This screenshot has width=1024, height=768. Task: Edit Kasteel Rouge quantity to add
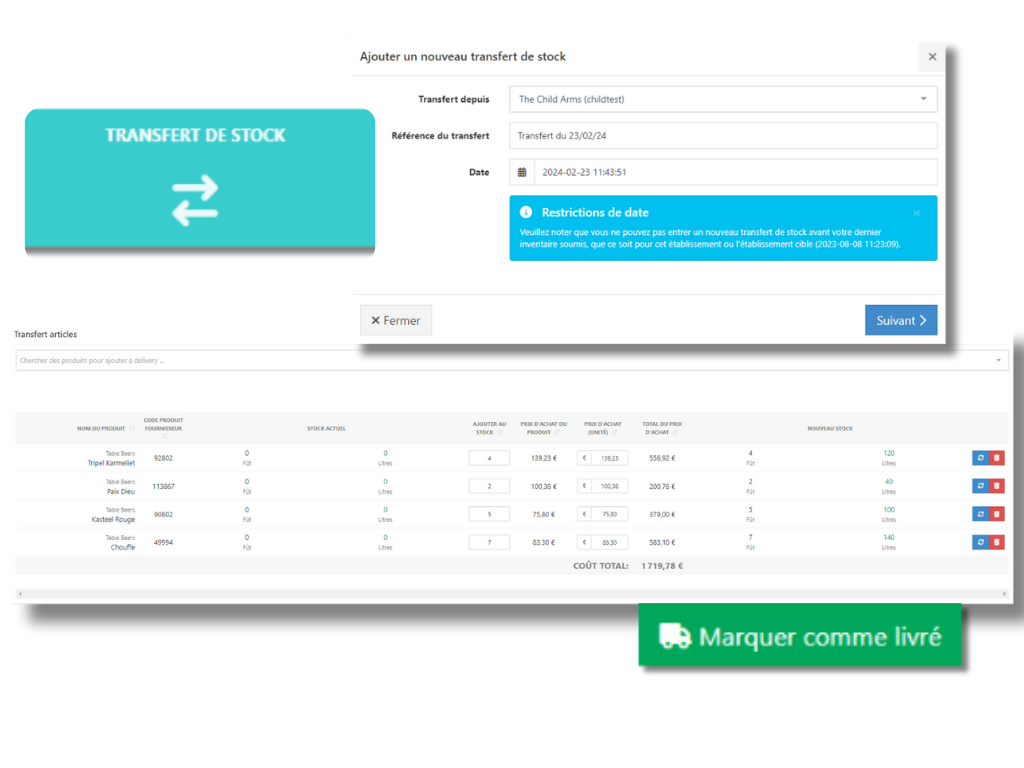coord(489,514)
